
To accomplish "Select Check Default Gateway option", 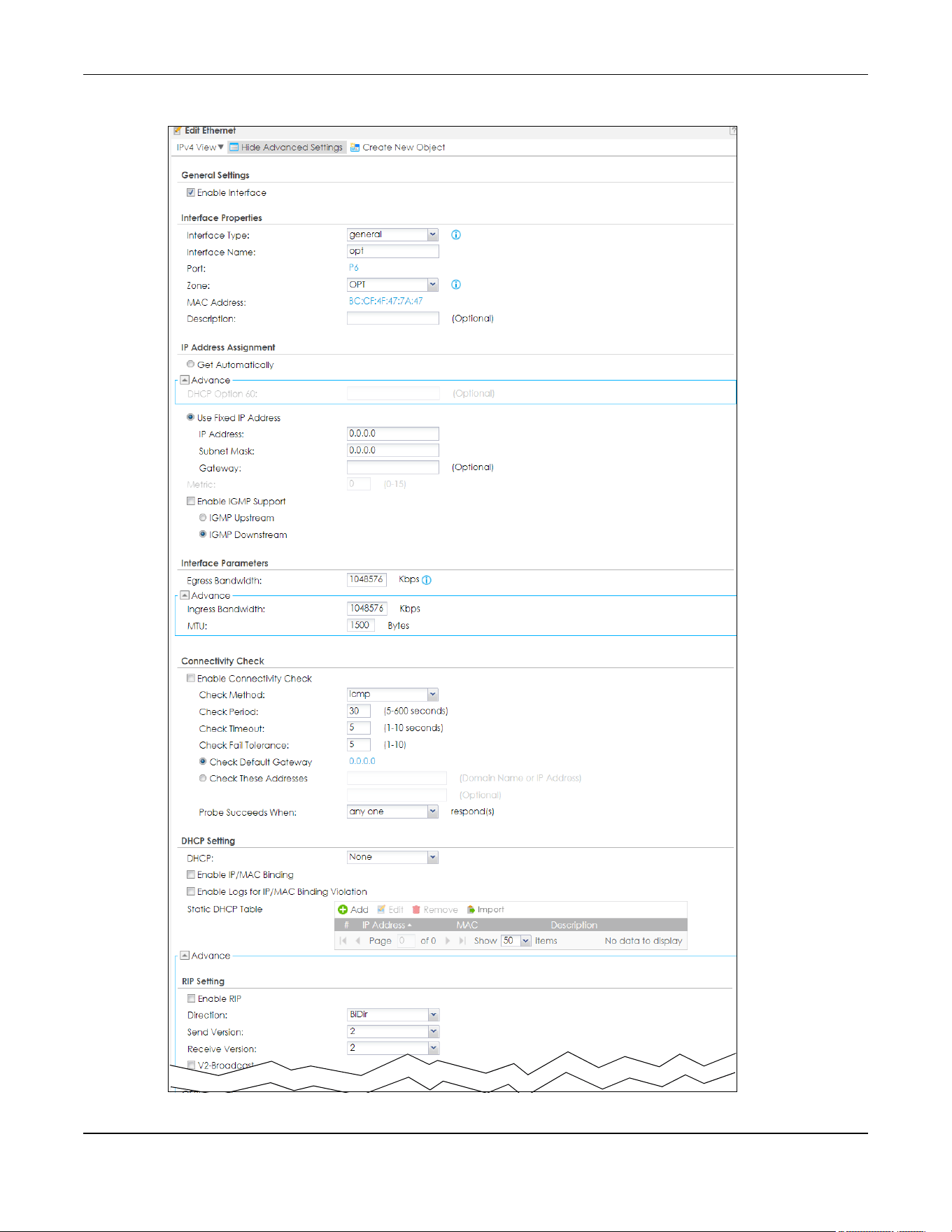I will click(x=203, y=762).
